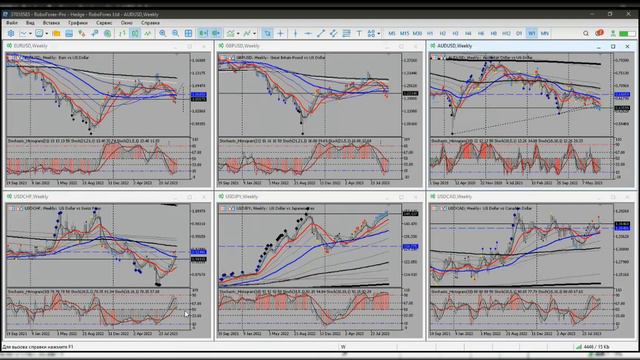Switch chart to line chart display

coord(147,33)
